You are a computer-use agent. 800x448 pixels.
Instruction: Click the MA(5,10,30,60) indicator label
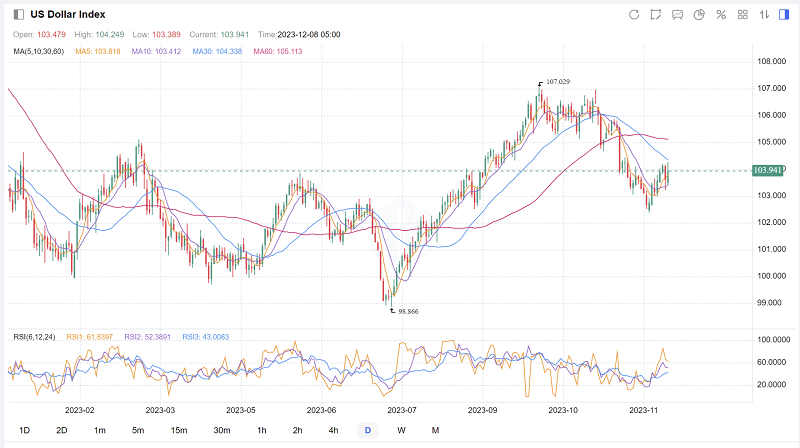coord(39,50)
